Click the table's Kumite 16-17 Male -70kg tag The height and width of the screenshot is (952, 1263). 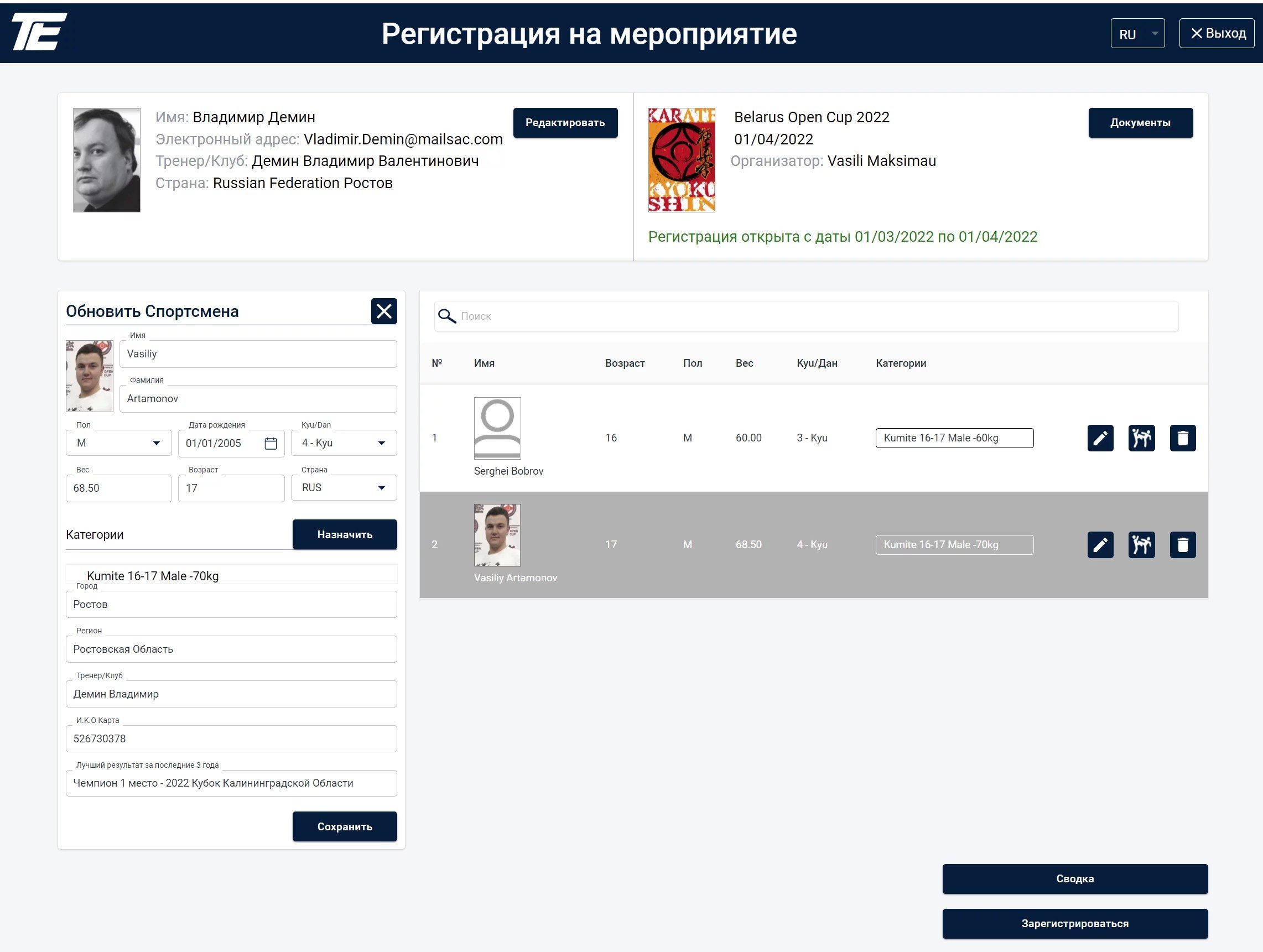pyautogui.click(x=954, y=545)
